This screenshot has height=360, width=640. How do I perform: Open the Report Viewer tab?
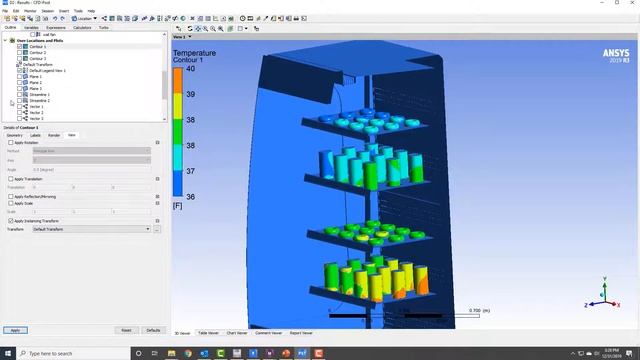[301, 333]
